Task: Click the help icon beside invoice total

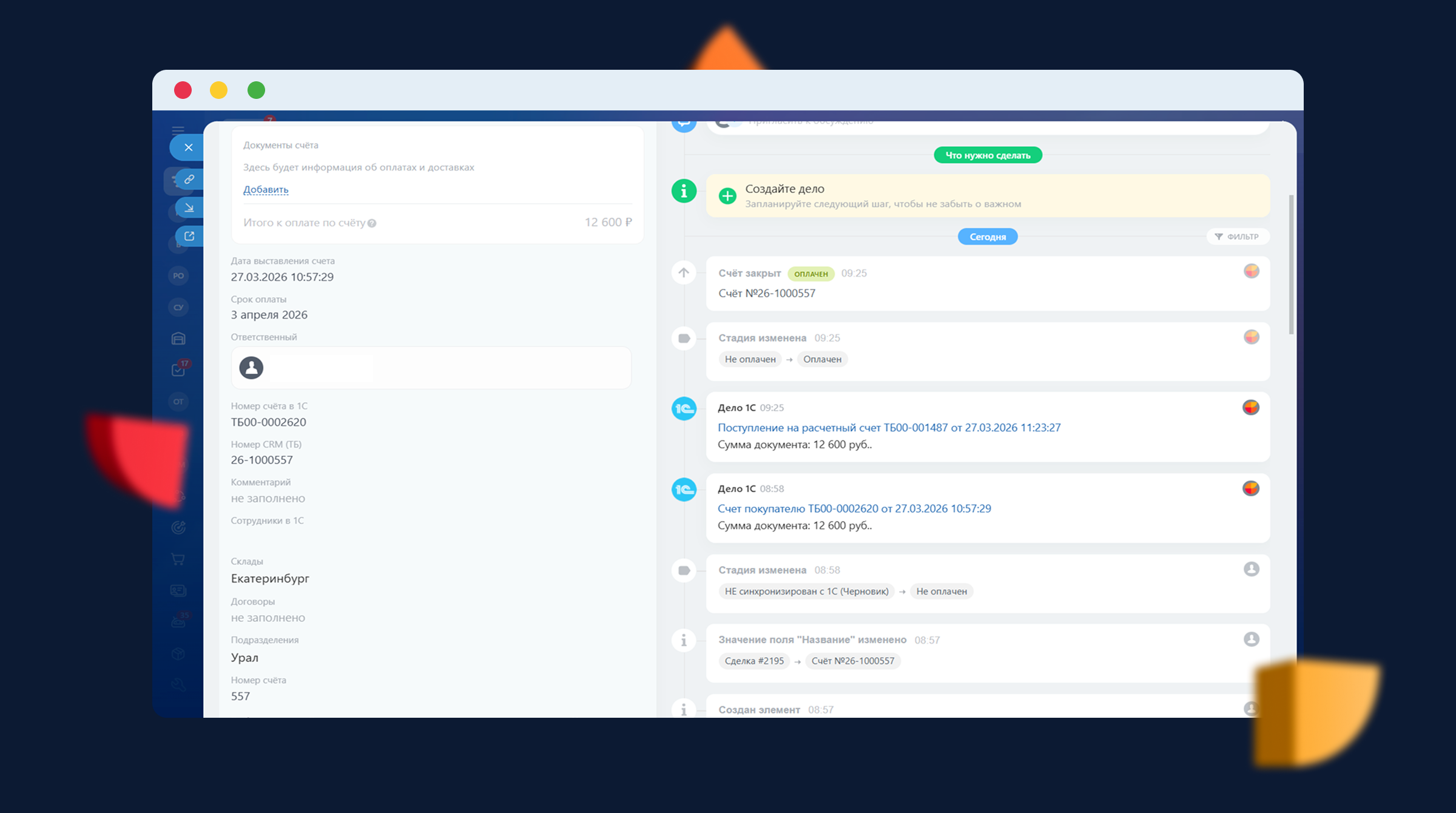Action: pos(372,223)
